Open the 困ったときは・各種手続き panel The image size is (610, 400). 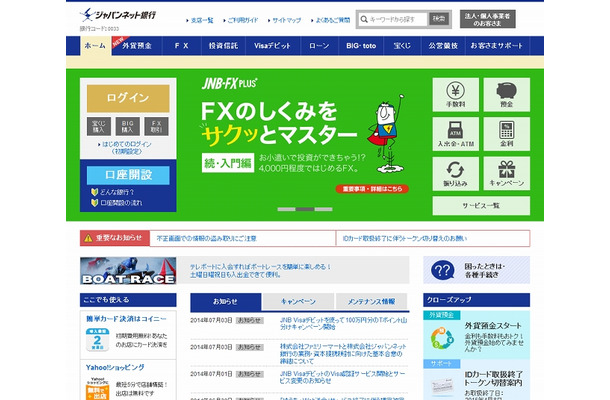[x=477, y=270]
